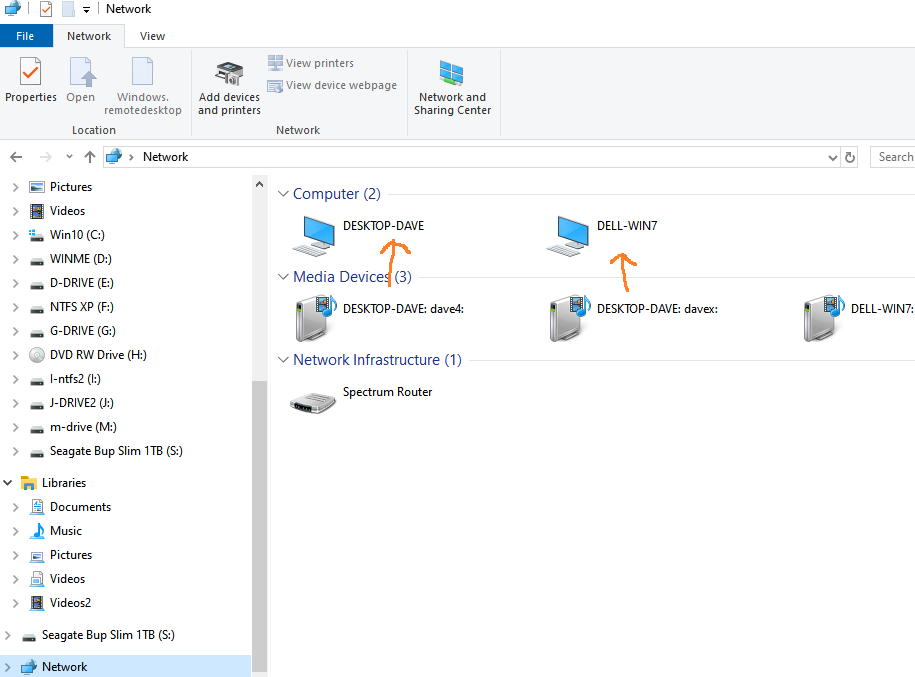Click the quick access Properties checkmark icon

click(46, 9)
